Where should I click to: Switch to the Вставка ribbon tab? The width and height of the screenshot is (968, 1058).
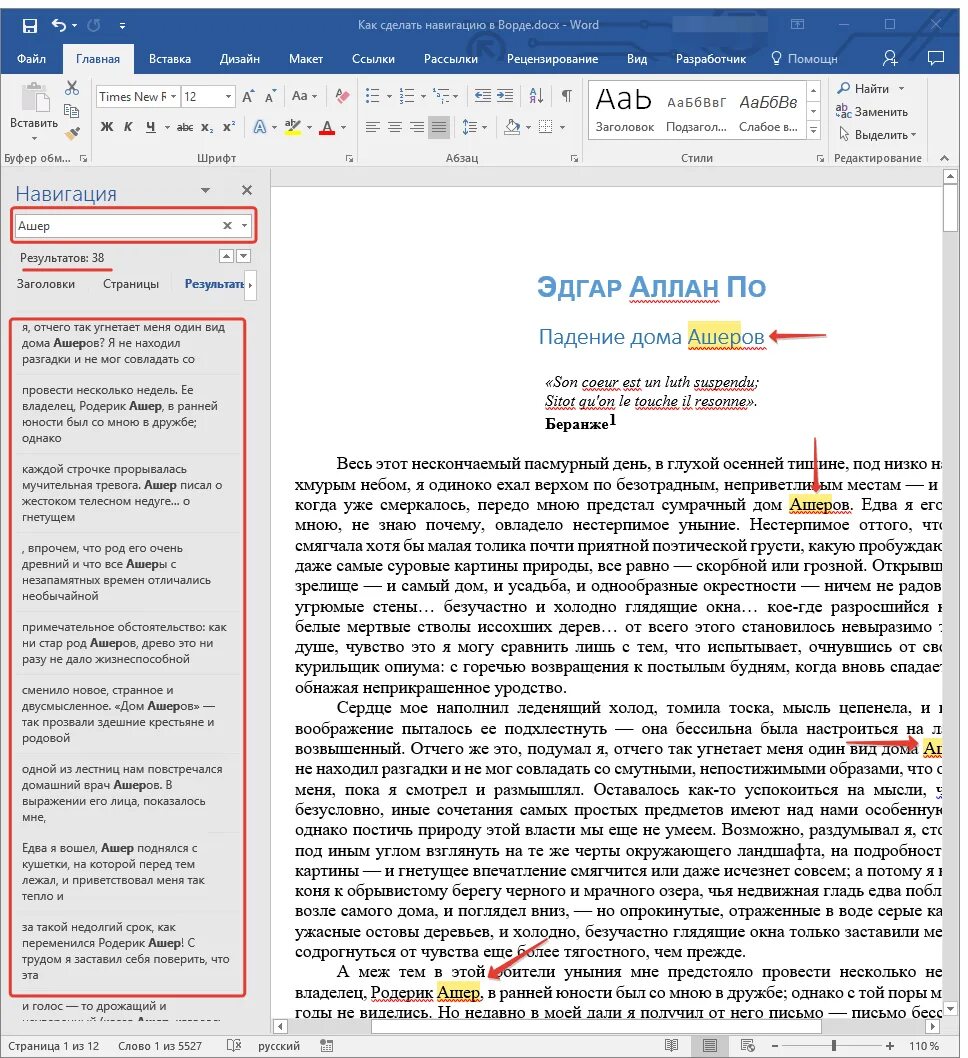[169, 59]
